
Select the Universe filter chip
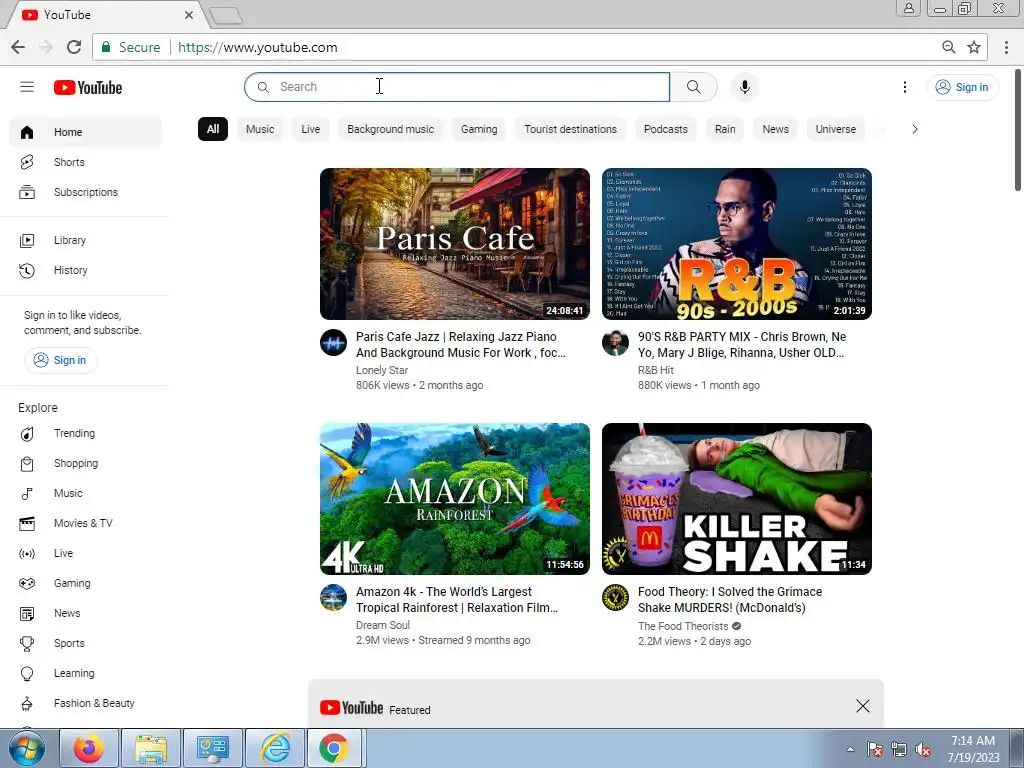[x=836, y=129]
